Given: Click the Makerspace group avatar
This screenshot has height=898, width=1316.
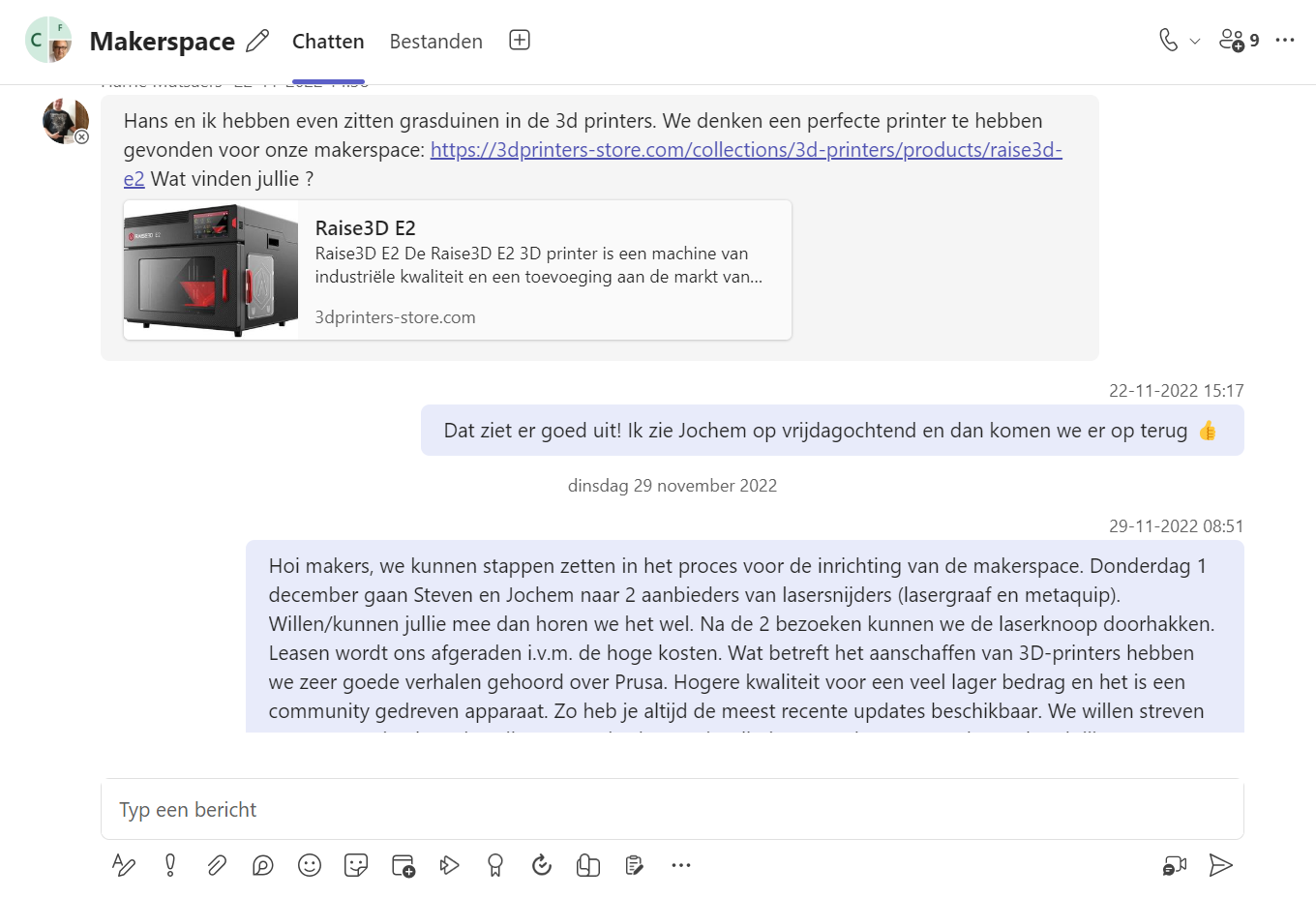Looking at the screenshot, I should pos(48,40).
